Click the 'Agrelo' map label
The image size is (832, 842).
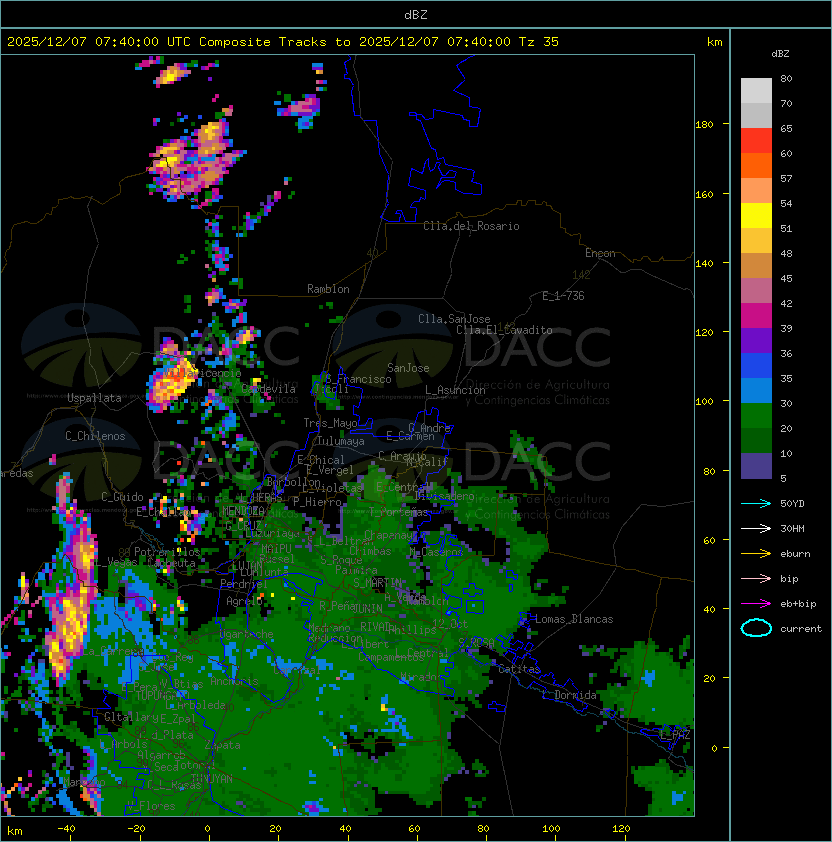click(244, 601)
